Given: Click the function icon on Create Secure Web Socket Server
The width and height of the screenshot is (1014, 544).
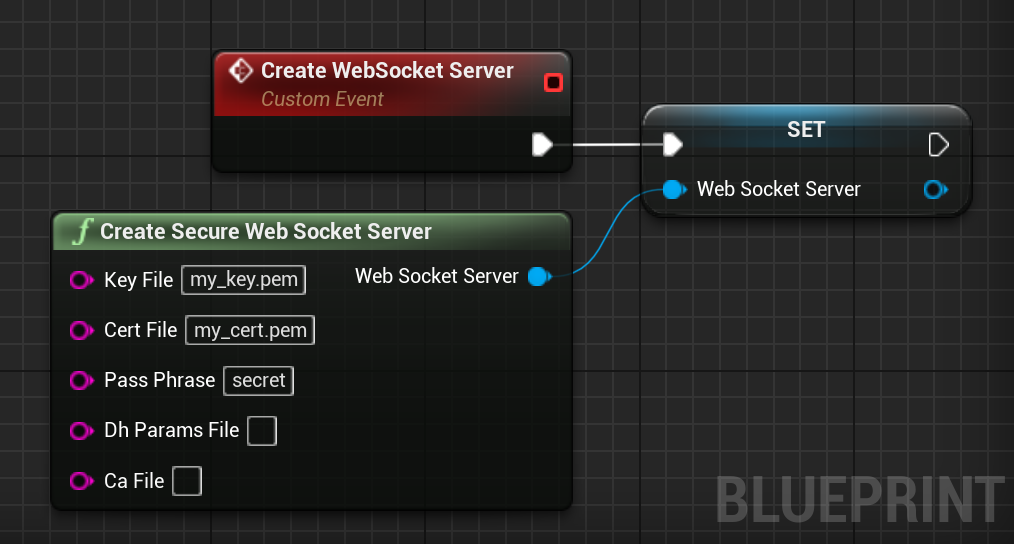Looking at the screenshot, I should coord(82,231).
